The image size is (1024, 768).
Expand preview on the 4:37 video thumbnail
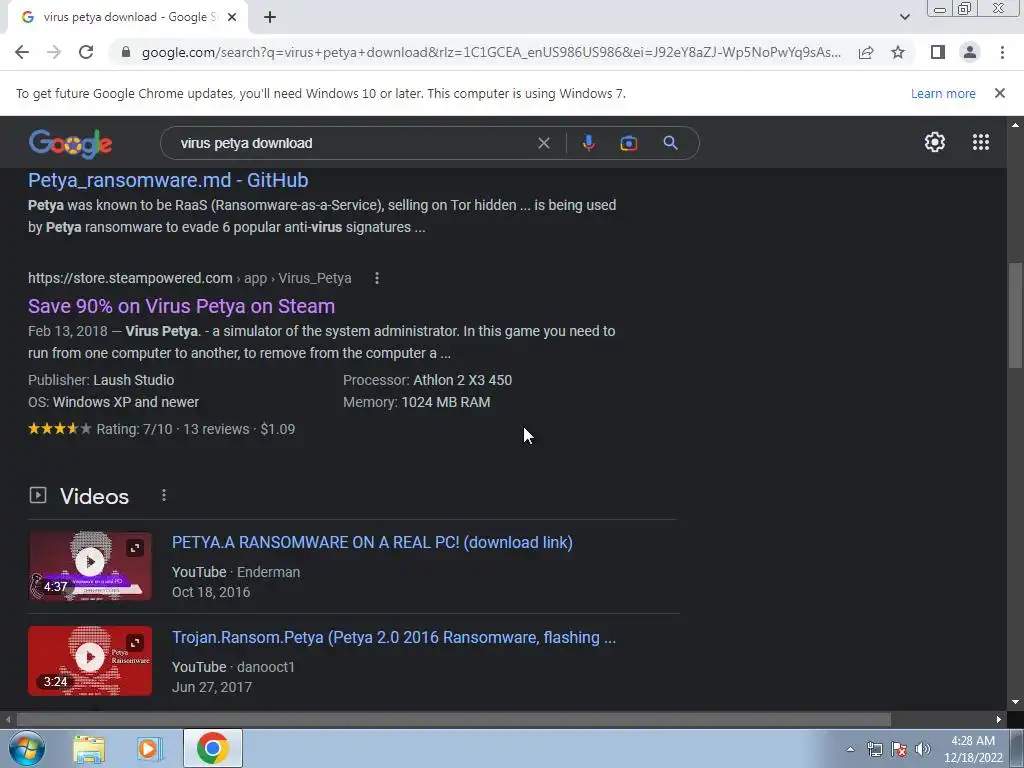tap(135, 548)
